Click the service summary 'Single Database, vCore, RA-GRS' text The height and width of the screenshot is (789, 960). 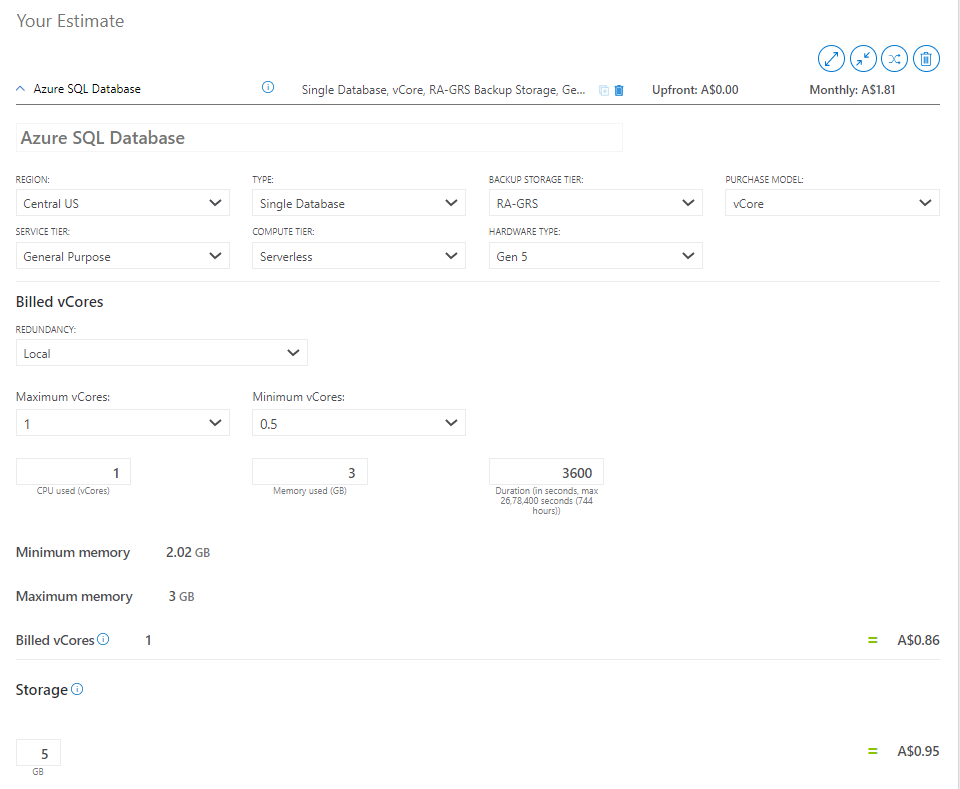point(443,90)
